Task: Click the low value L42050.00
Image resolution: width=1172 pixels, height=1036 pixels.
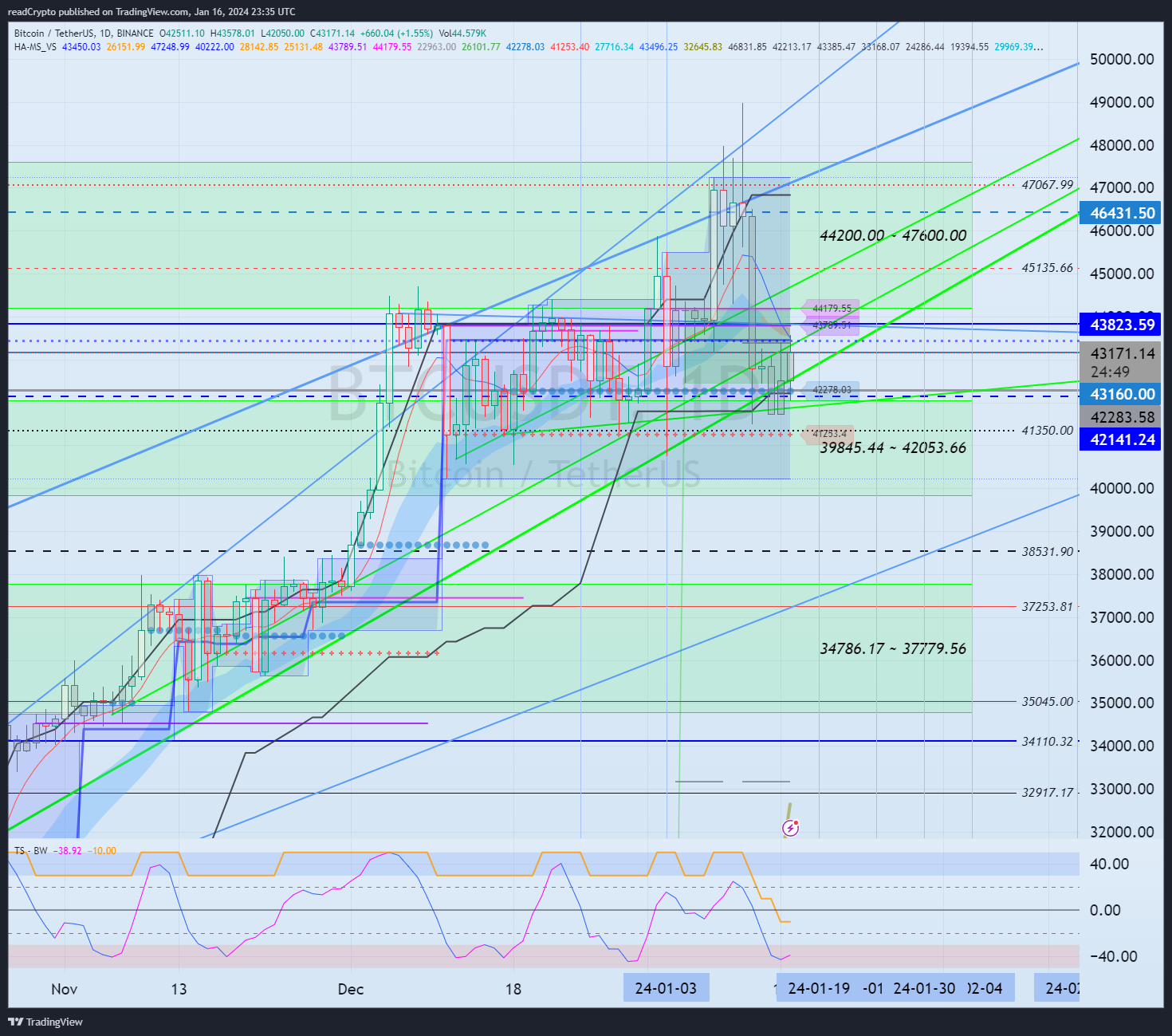Action: coord(282,33)
